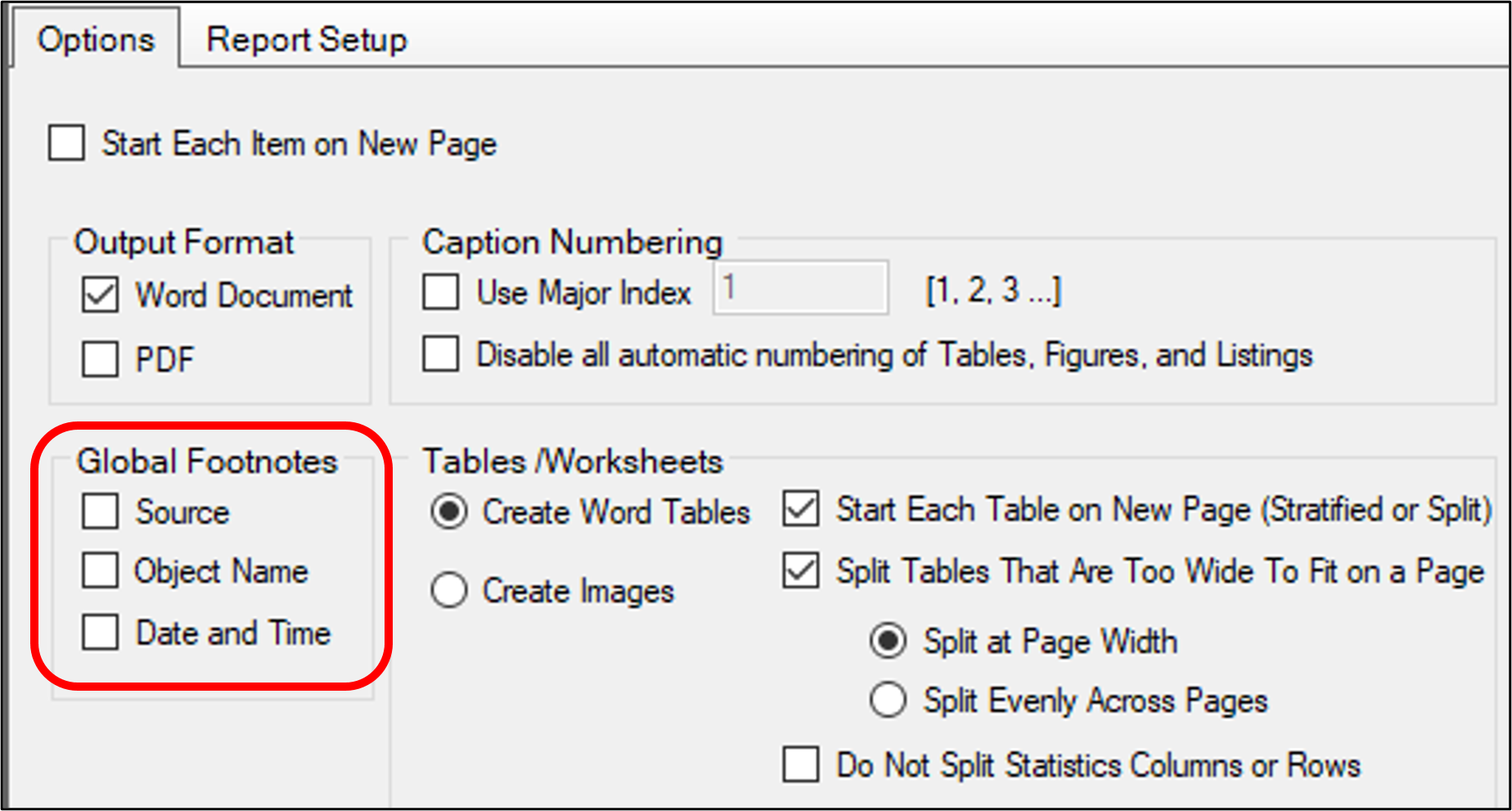
Task: Click the Global Footnotes group heading
Action: pyautogui.click(x=207, y=462)
